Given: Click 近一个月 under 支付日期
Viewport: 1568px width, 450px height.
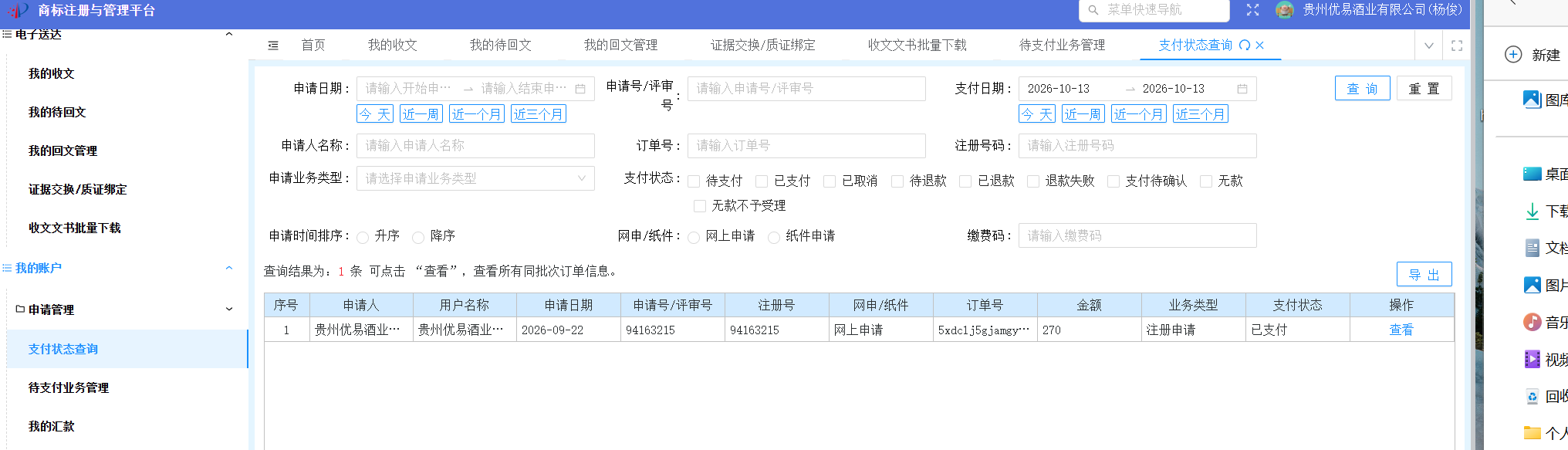Looking at the screenshot, I should pyautogui.click(x=1138, y=114).
